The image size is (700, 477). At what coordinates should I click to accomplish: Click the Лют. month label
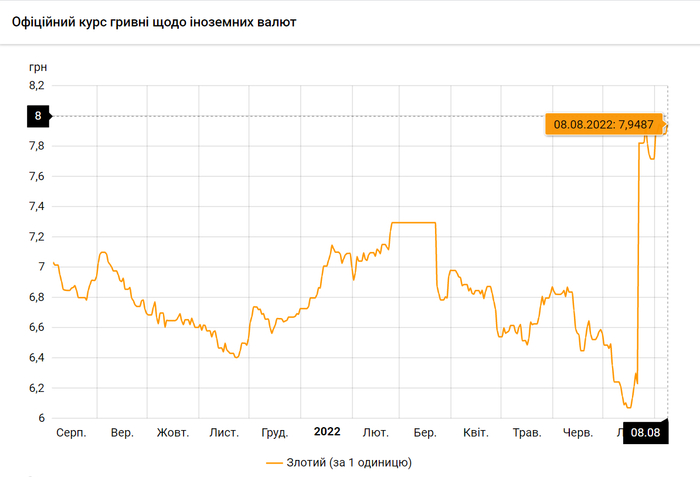[x=376, y=433]
